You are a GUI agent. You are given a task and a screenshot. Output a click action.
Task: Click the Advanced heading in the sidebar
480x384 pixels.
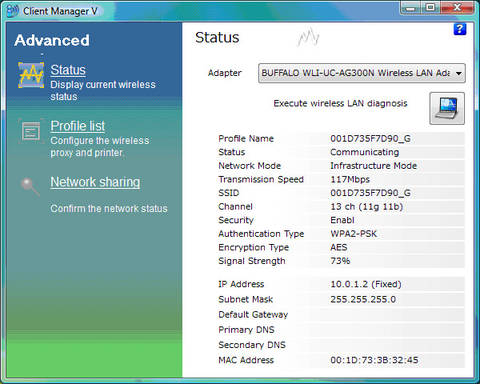pyautogui.click(x=52, y=40)
